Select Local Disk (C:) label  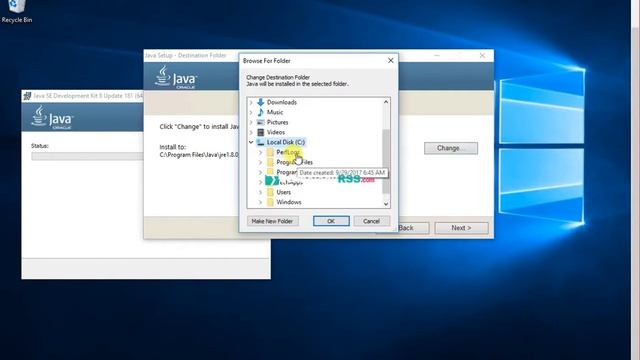click(286, 142)
